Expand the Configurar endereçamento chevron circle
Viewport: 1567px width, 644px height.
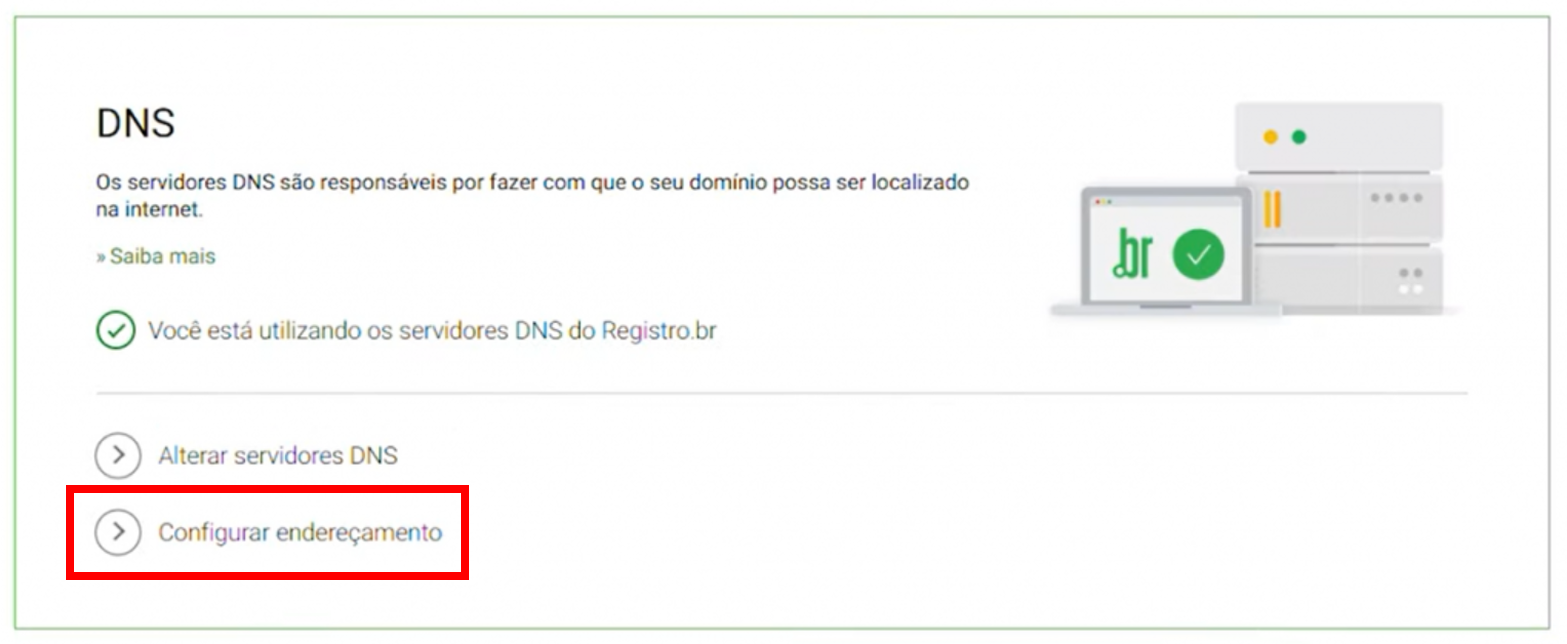click(118, 533)
